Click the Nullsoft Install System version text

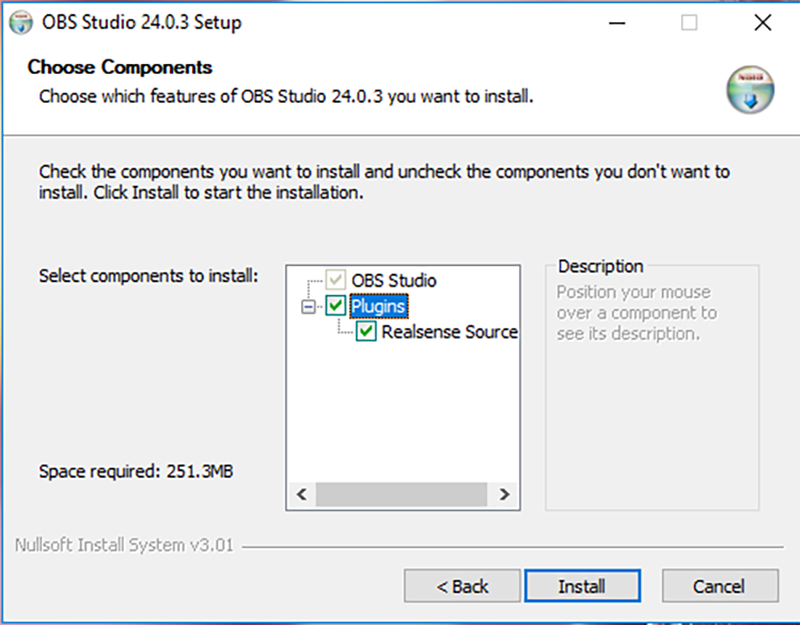point(124,546)
